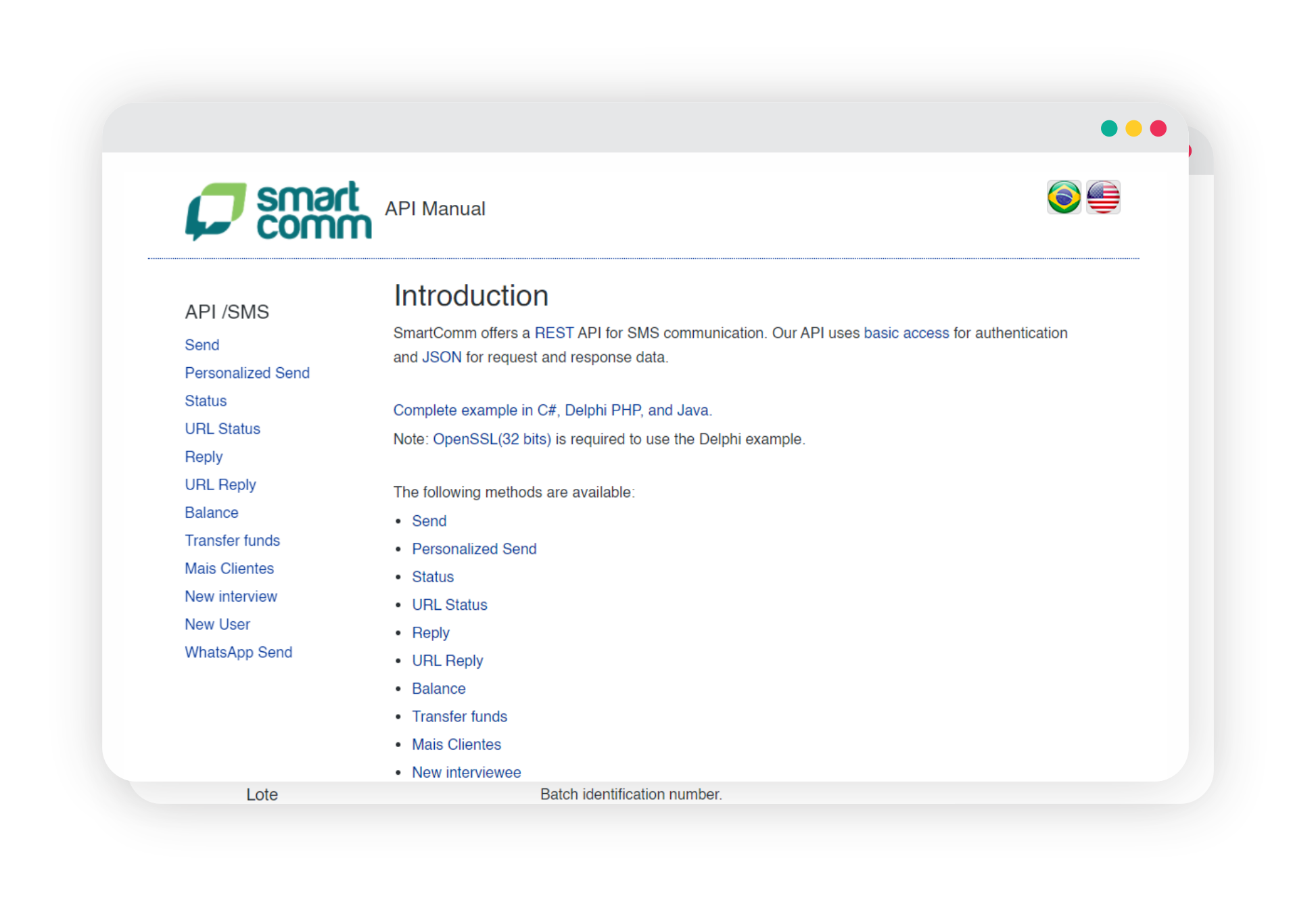Click New interviewee in the methods list
Image resolution: width=1316 pixels, height=906 pixels.
tap(466, 772)
